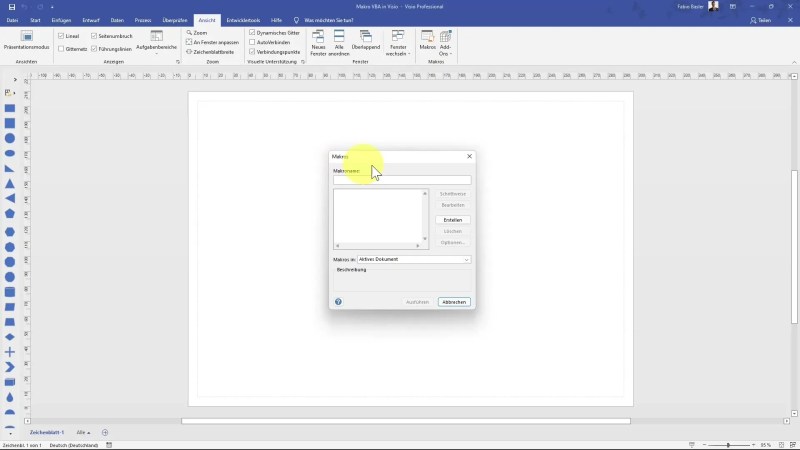
Task: Select the circle shape in sidebar
Action: pos(10,138)
